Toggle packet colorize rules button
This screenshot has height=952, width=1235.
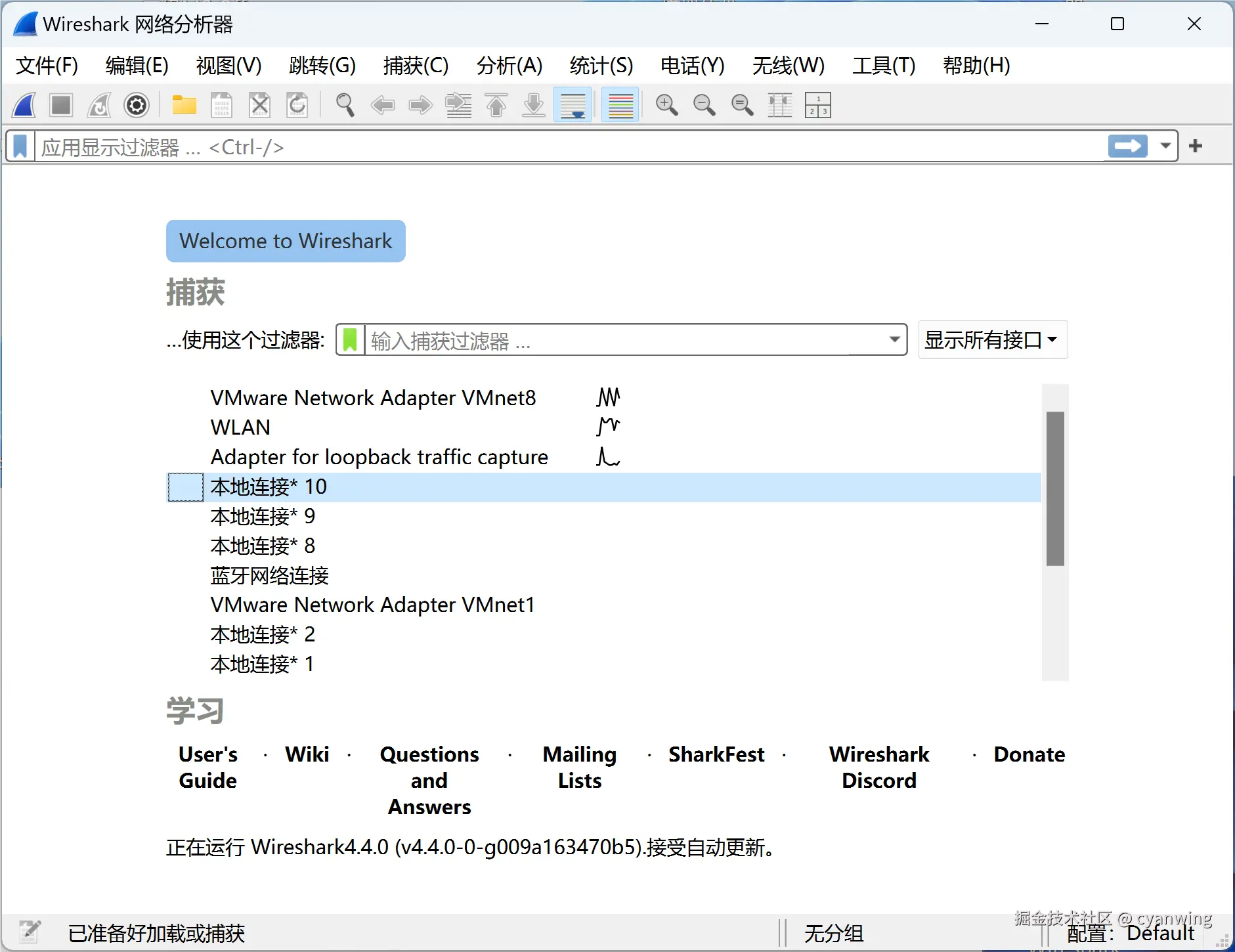click(x=620, y=105)
